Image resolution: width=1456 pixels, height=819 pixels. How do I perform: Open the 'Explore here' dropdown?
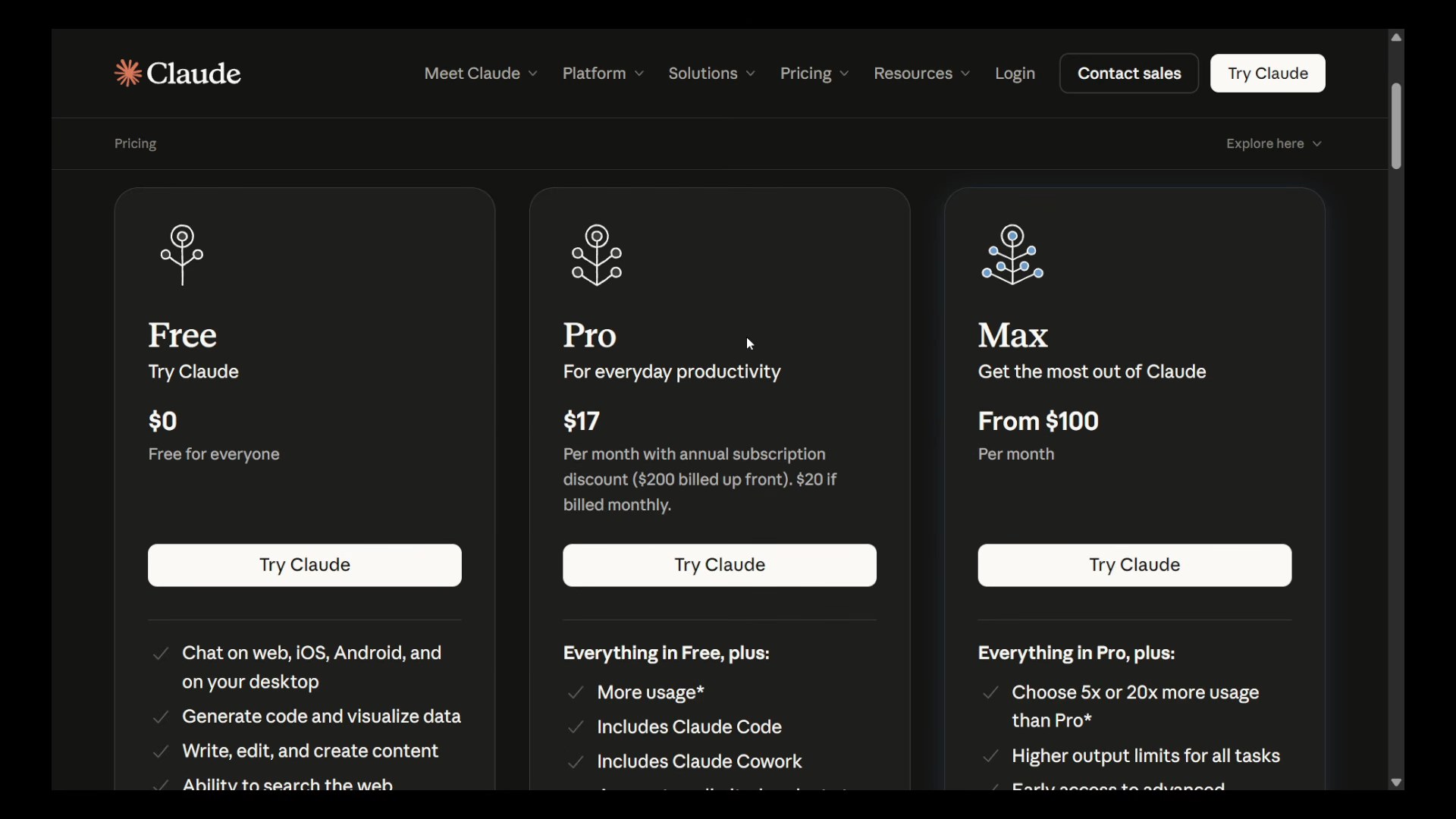[x=1274, y=144]
